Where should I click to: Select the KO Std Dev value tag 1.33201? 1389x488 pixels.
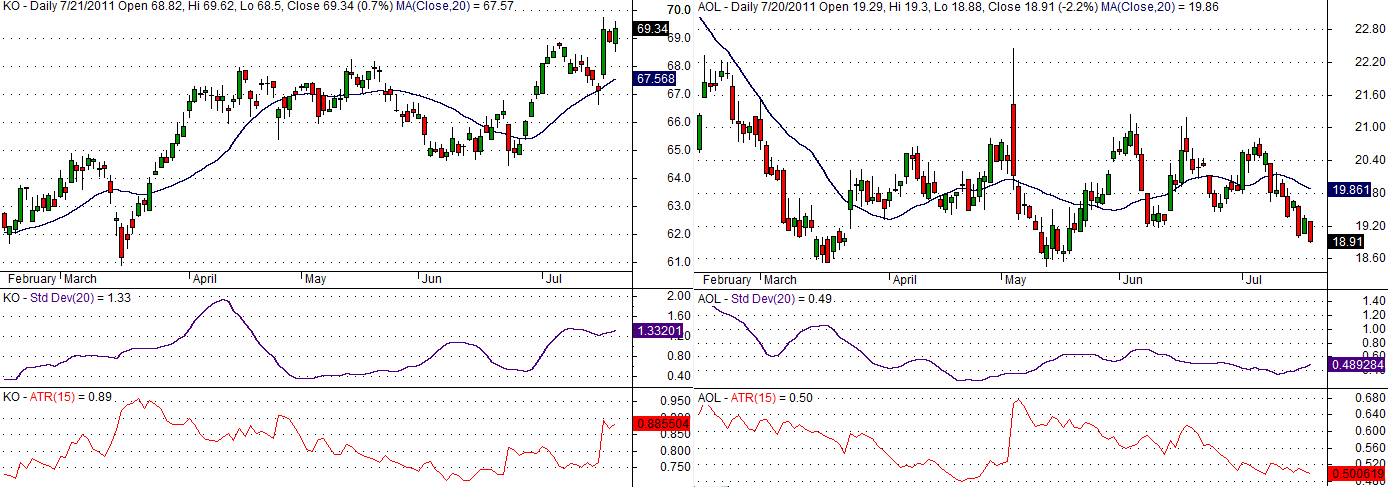656,331
